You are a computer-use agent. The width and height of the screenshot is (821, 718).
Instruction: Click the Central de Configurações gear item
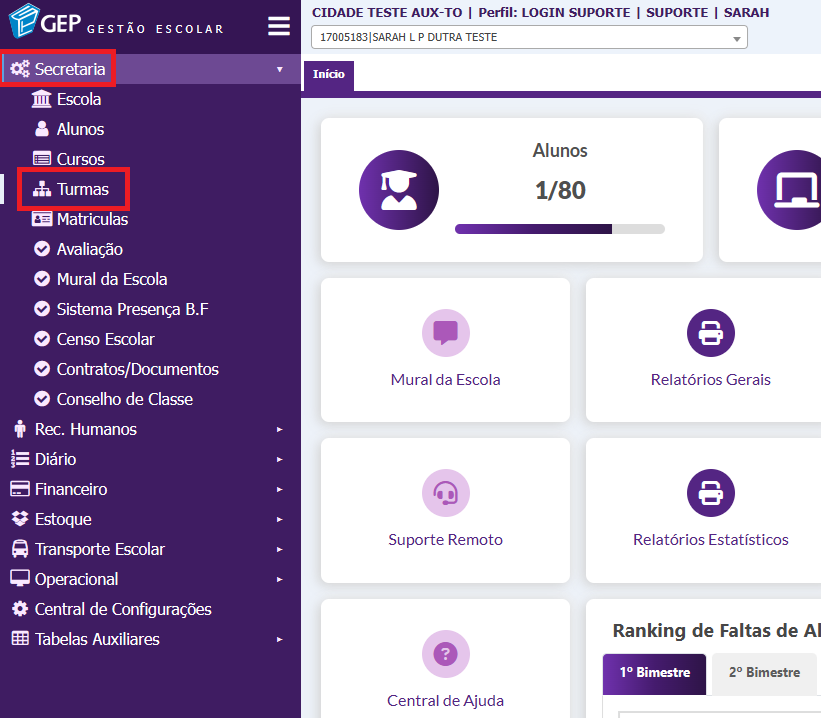coord(122,609)
